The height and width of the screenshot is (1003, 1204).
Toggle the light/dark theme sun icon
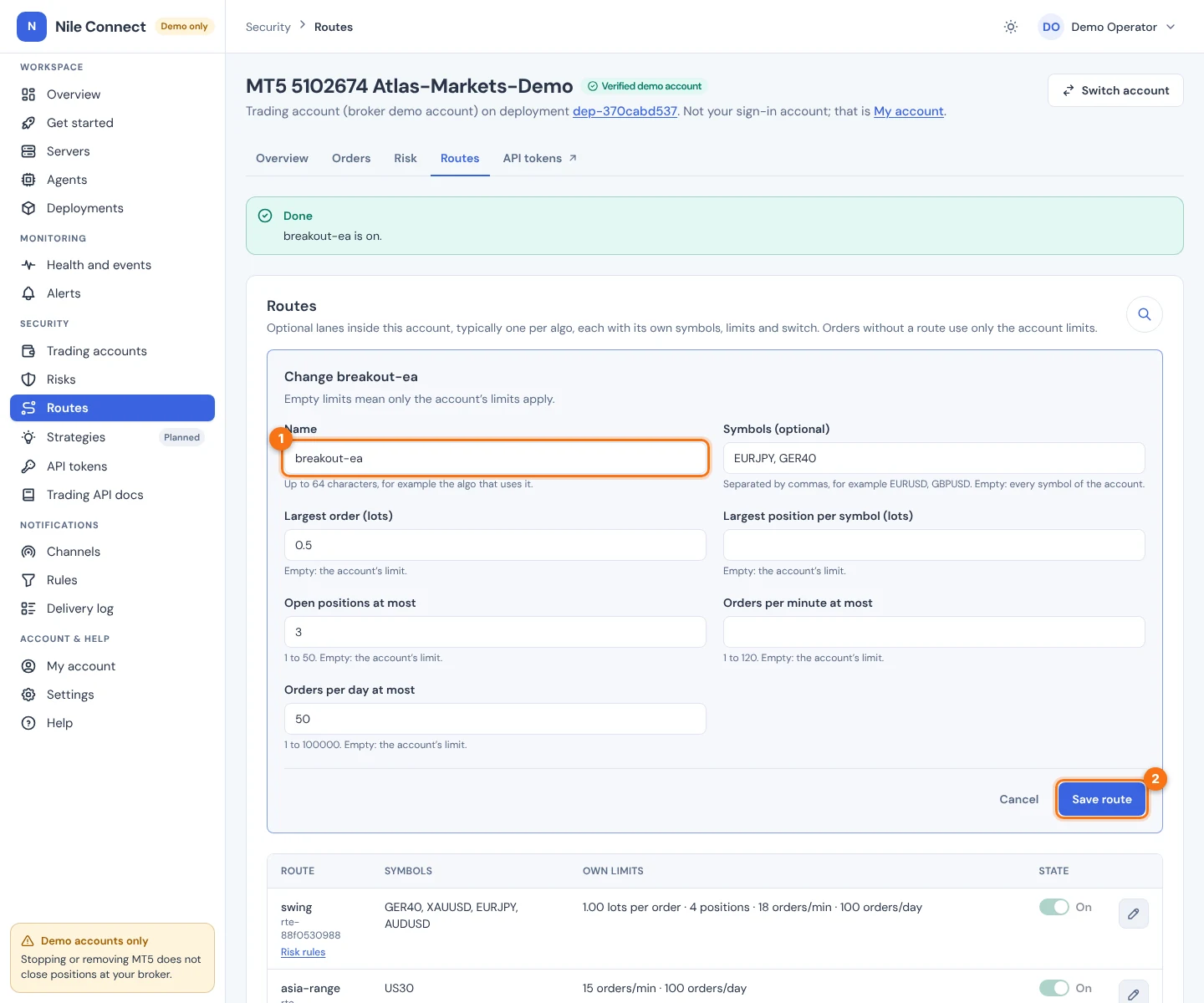click(1011, 27)
